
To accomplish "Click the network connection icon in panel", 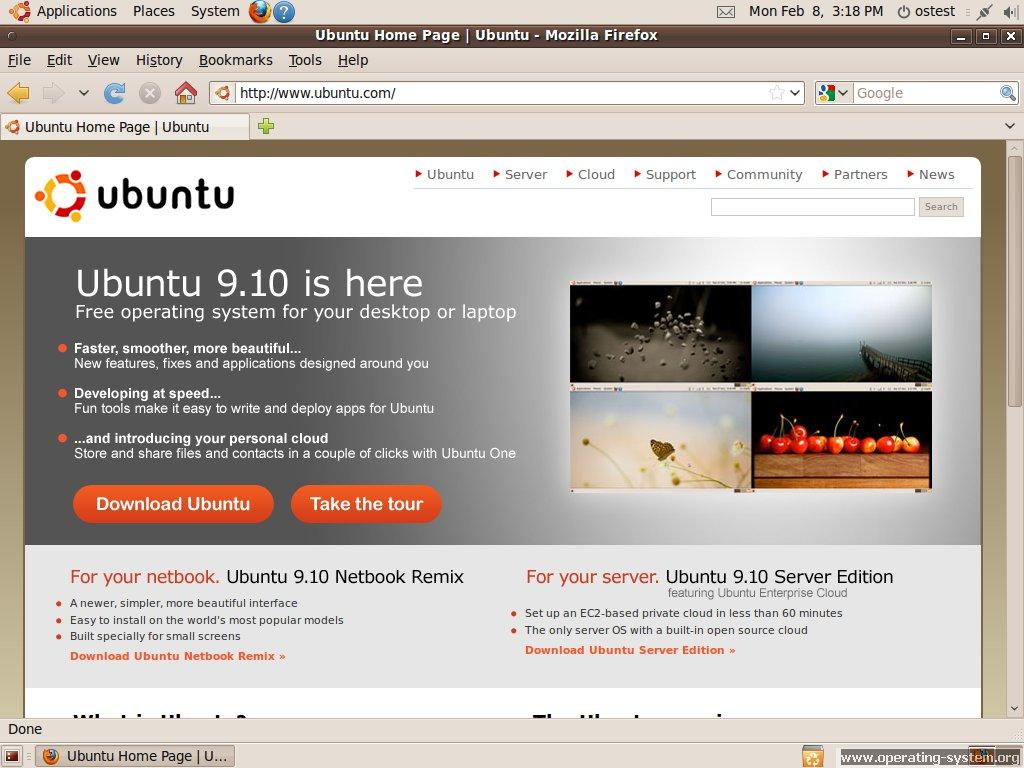I will coord(984,12).
